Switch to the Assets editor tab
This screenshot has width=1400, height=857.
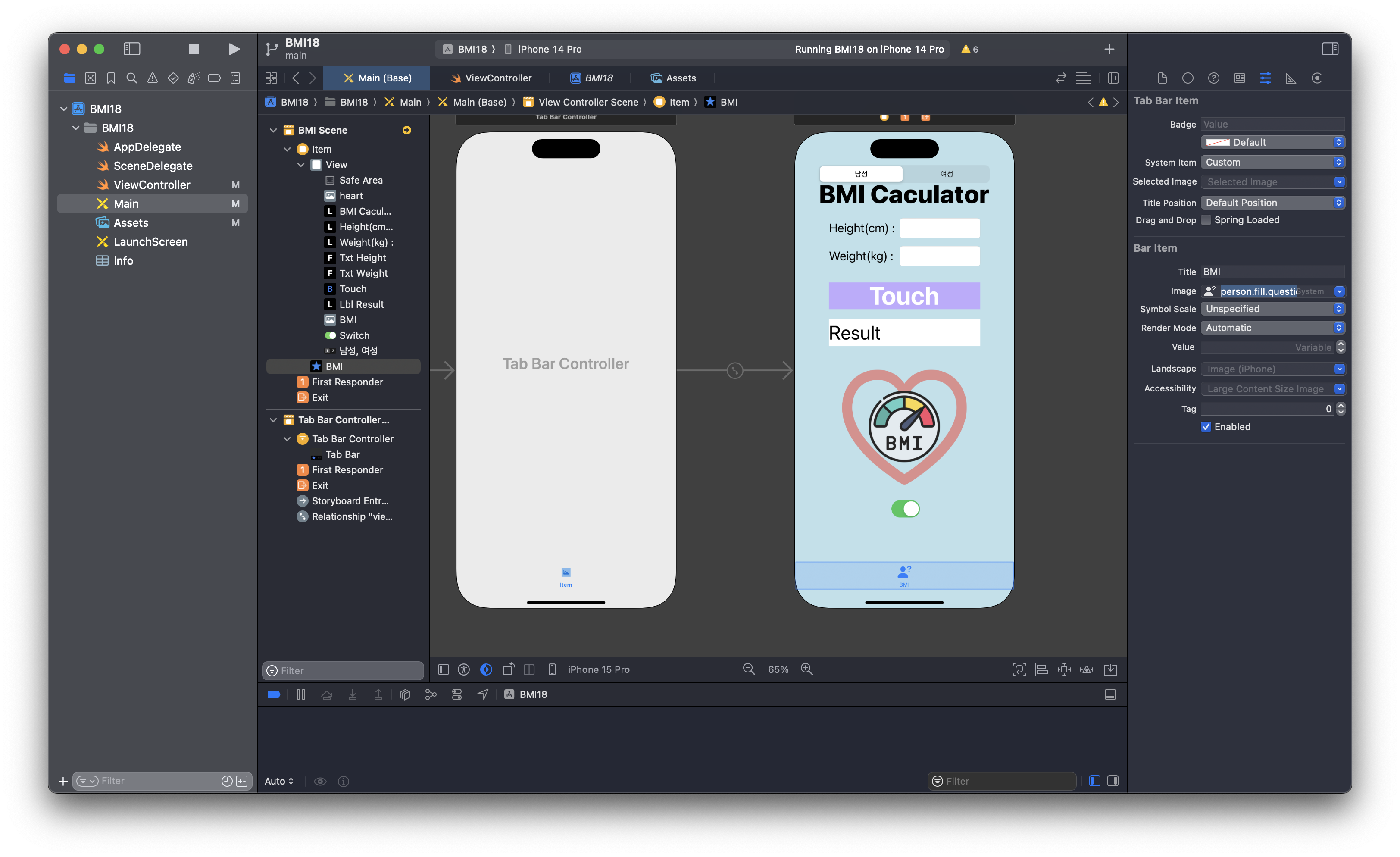[x=673, y=78]
